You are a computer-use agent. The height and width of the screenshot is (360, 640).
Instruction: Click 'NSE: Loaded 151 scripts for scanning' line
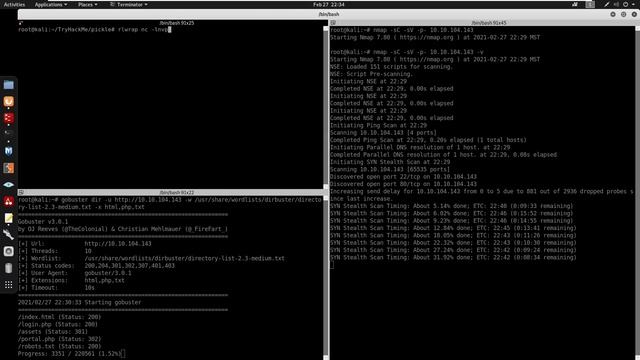pos(391,67)
